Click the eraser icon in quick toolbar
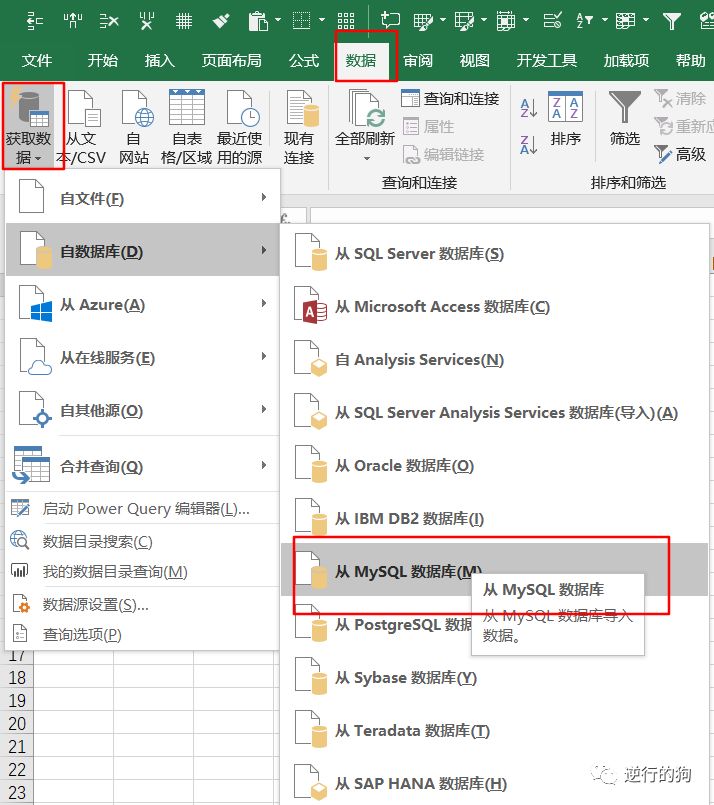 click(x=221, y=21)
